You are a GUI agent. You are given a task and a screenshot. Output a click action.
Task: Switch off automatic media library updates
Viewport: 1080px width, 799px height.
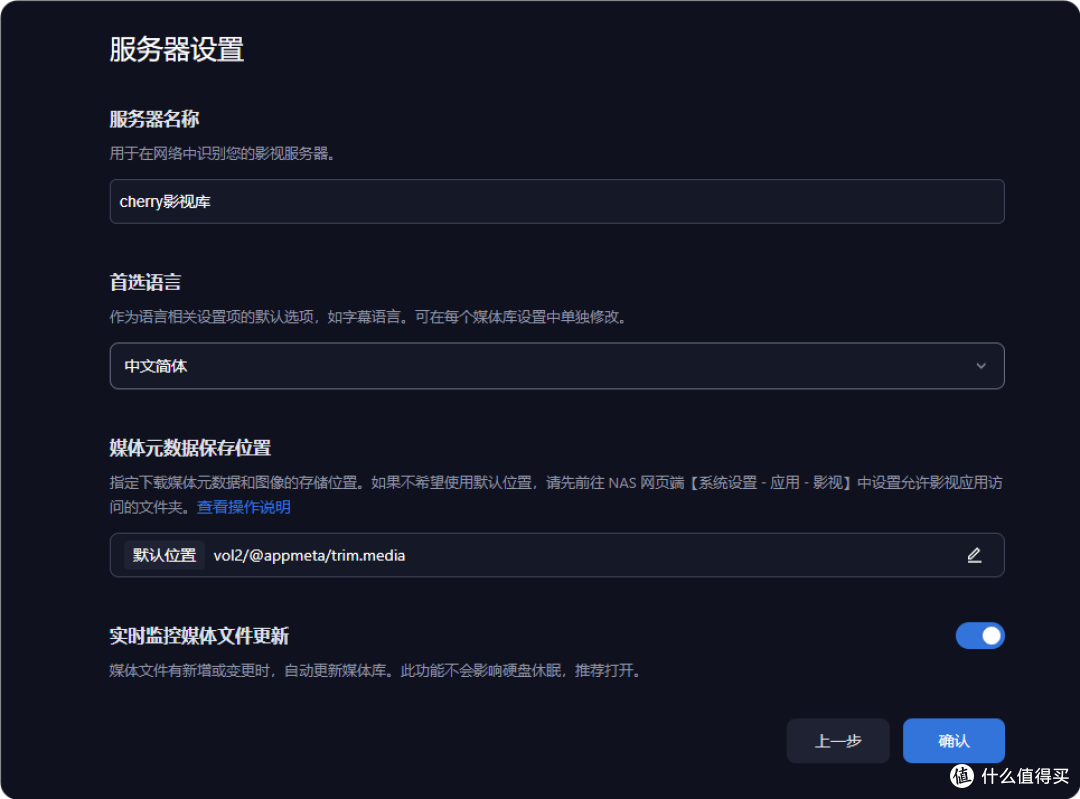[x=980, y=636]
